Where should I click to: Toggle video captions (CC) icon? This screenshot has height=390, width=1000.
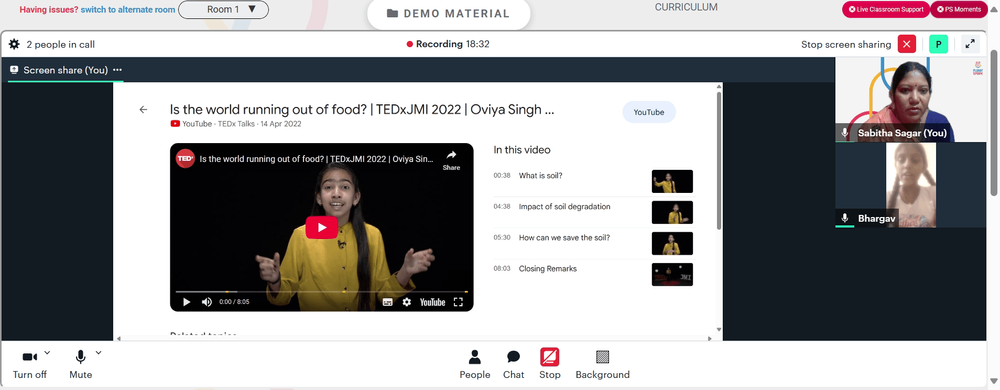click(387, 302)
